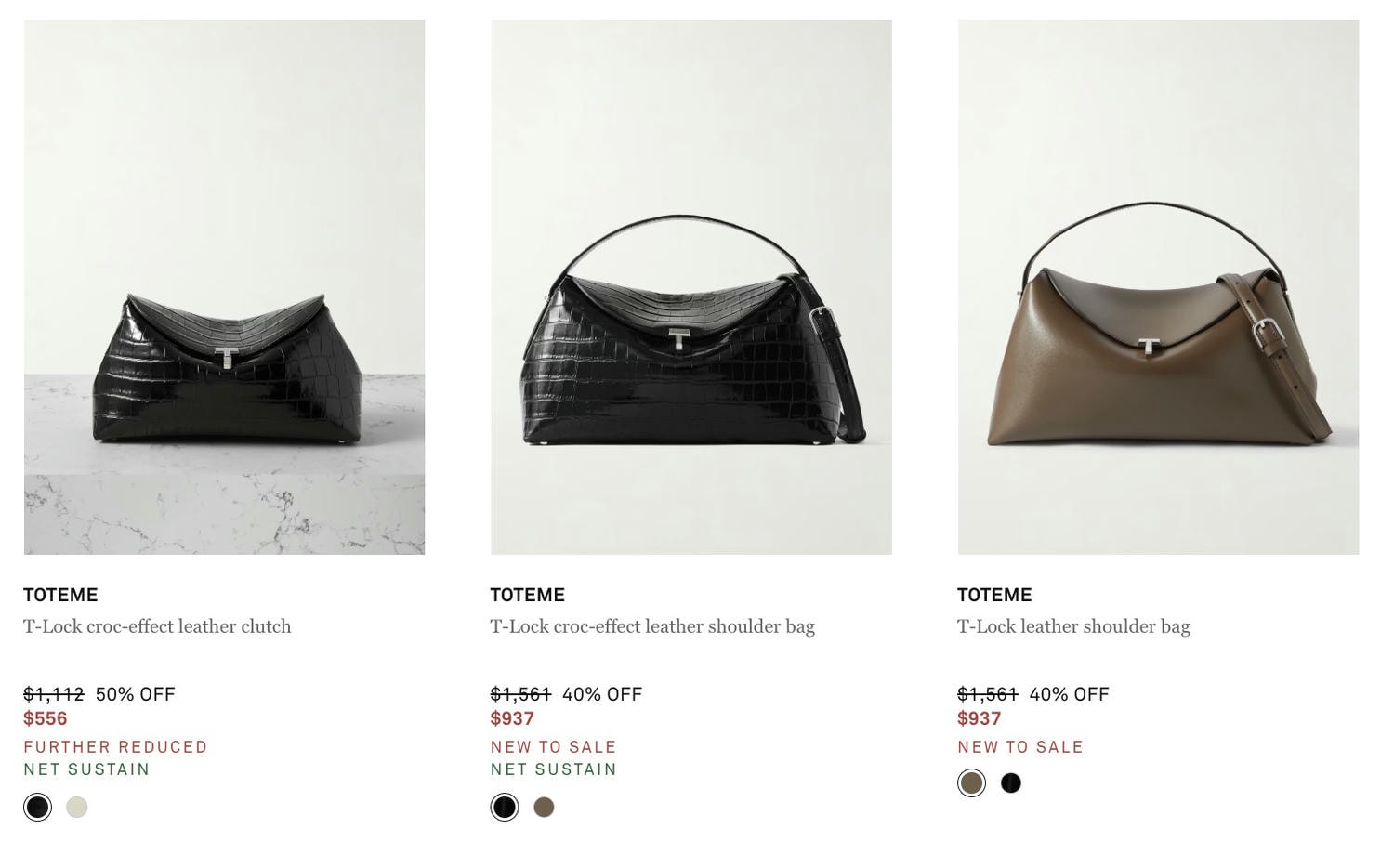Click NEW TO SALE on the middle product
This screenshot has width=1394, height=868.
(554, 746)
